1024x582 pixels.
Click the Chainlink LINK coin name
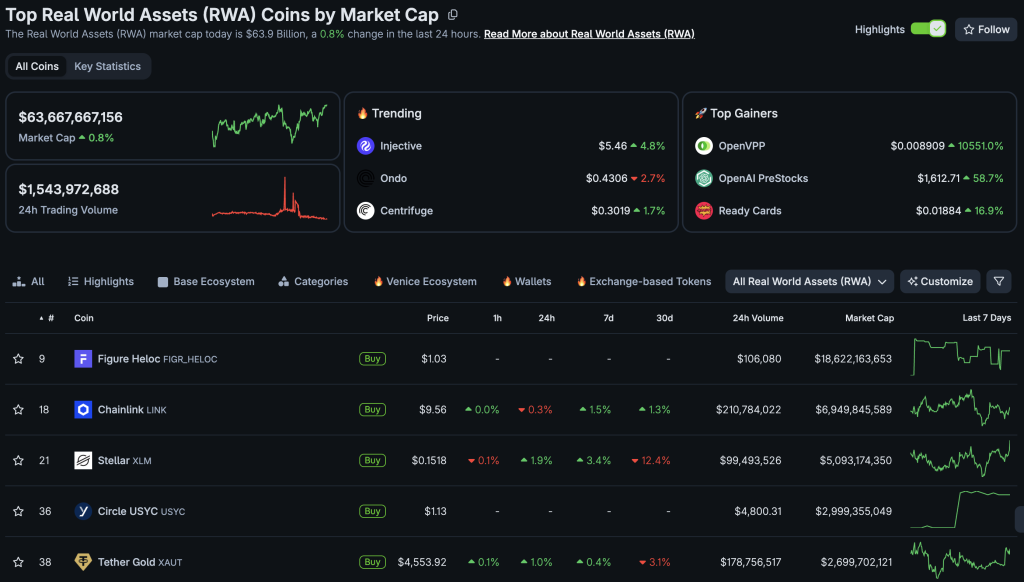coord(132,410)
